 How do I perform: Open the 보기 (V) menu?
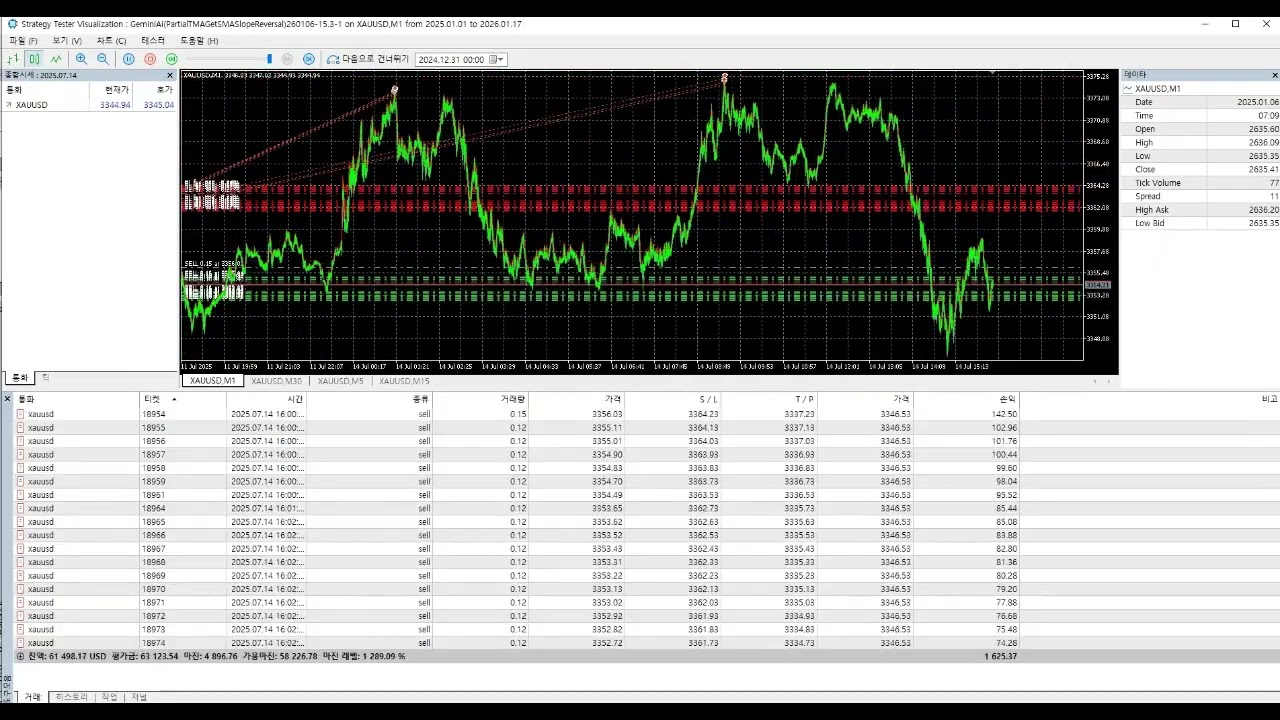coord(67,41)
